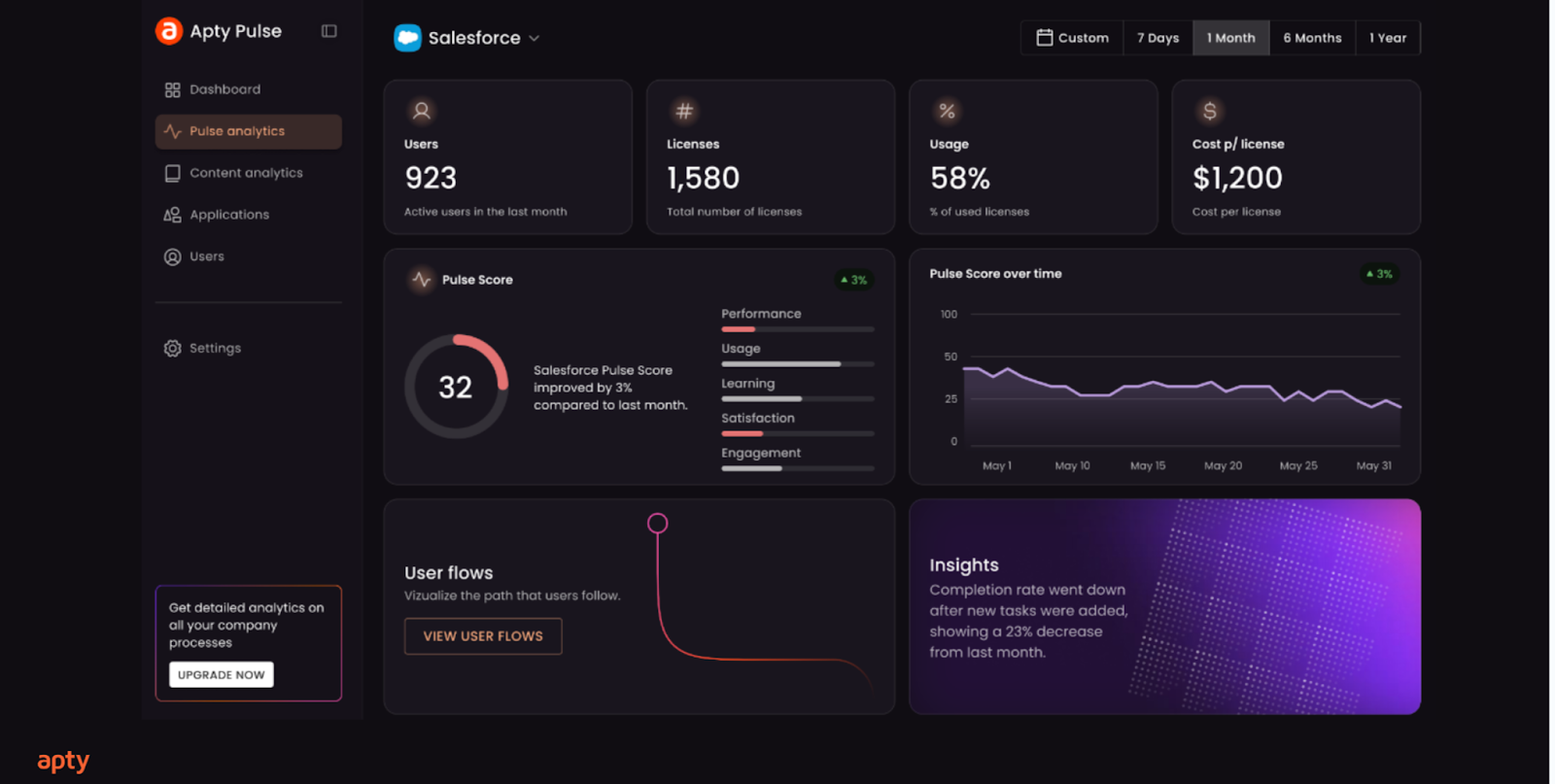Viewport: 1555px width, 784px height.
Task: Click the Users profile icon in sidebar
Action: click(173, 256)
